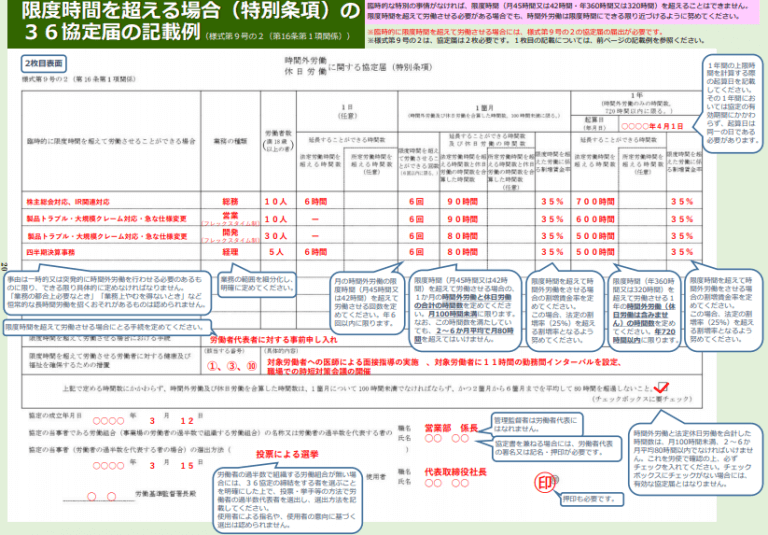Click the (チェックボックスに要チェック) note

[x=641, y=399]
